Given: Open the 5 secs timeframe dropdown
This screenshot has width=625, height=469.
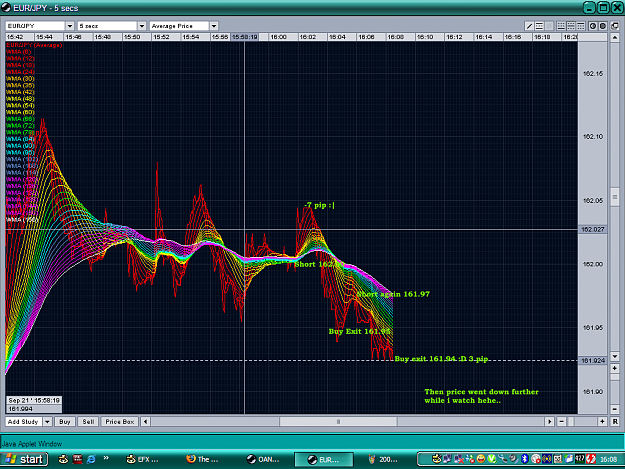Looking at the screenshot, I should click(x=142, y=26).
